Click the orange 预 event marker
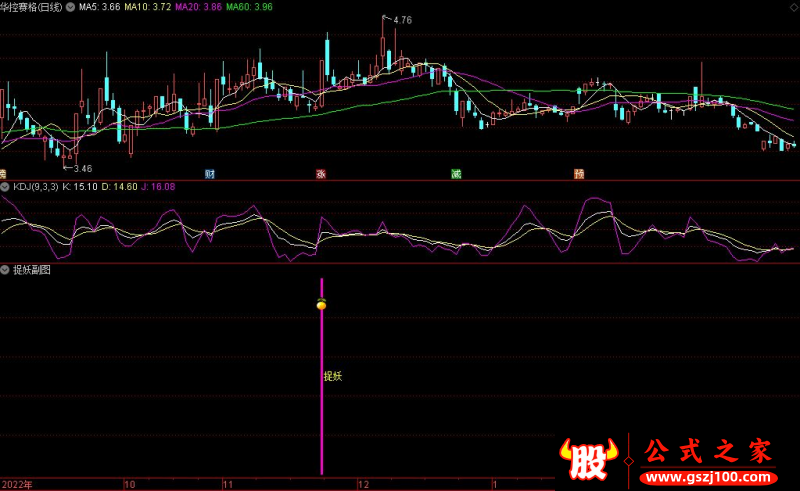800x491 pixels. tap(579, 173)
